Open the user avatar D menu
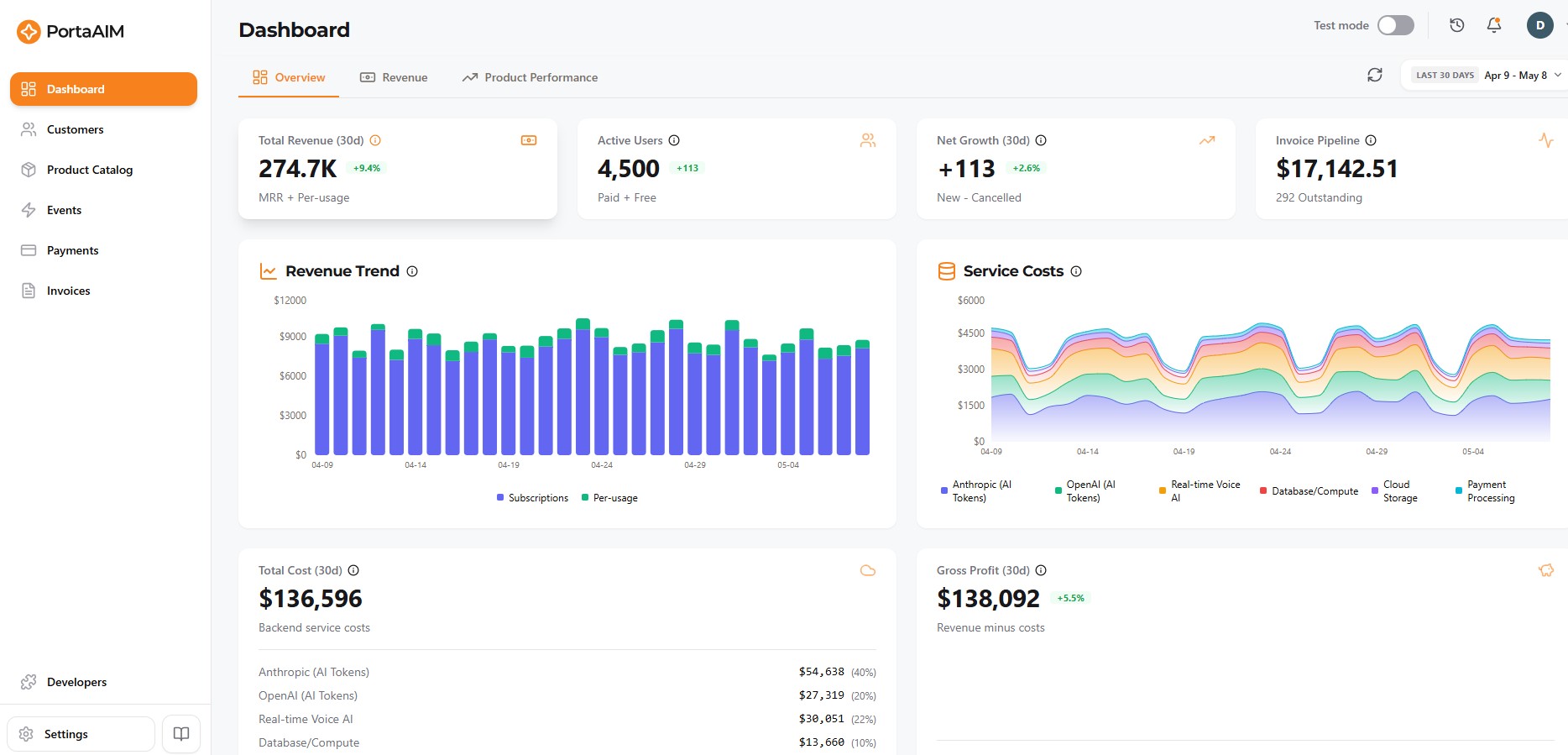Viewport: 1568px width, 755px height. point(1540,25)
